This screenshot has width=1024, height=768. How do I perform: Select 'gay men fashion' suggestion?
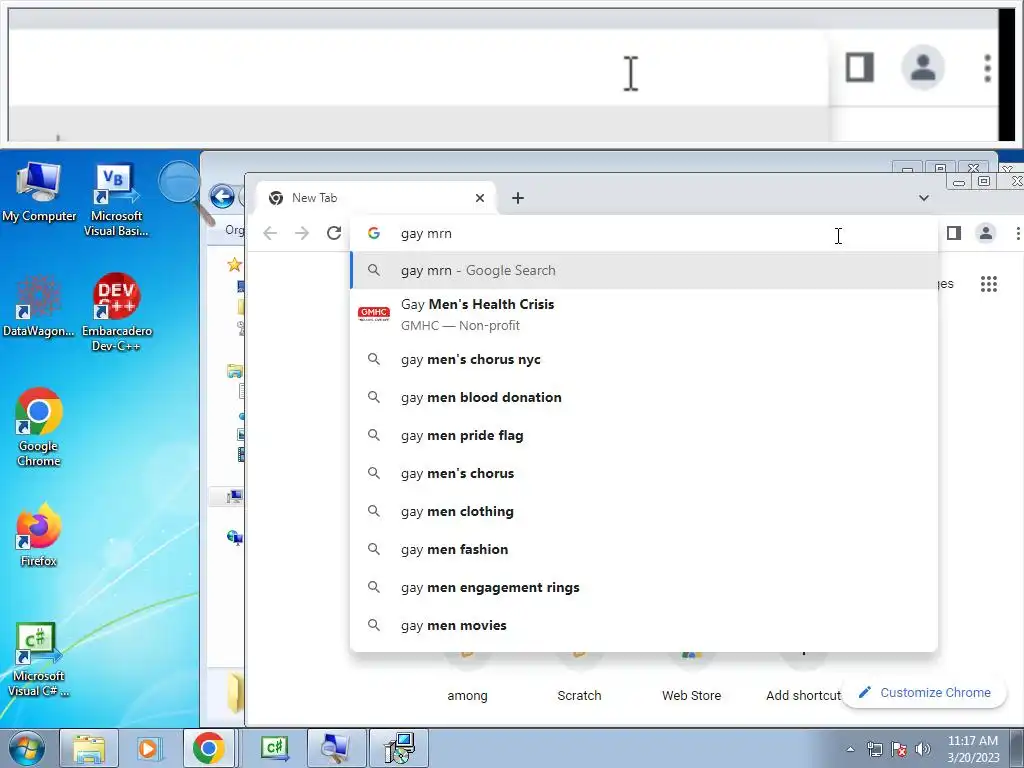tap(644, 549)
